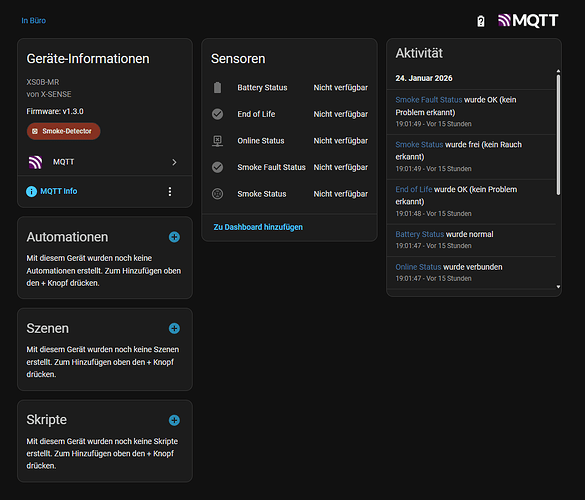Select the Smoke-Detector label chip
This screenshot has height=500, width=585.
pyautogui.click(x=63, y=131)
